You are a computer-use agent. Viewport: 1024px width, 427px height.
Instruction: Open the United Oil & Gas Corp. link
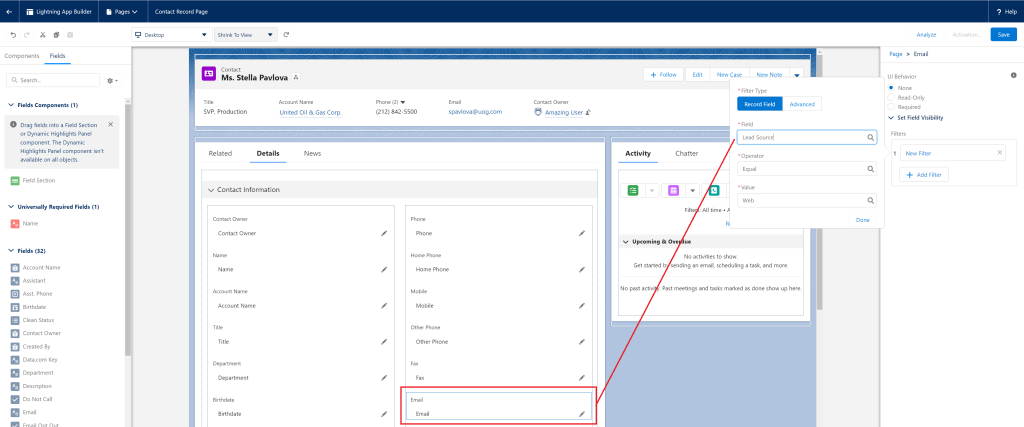tap(310, 112)
